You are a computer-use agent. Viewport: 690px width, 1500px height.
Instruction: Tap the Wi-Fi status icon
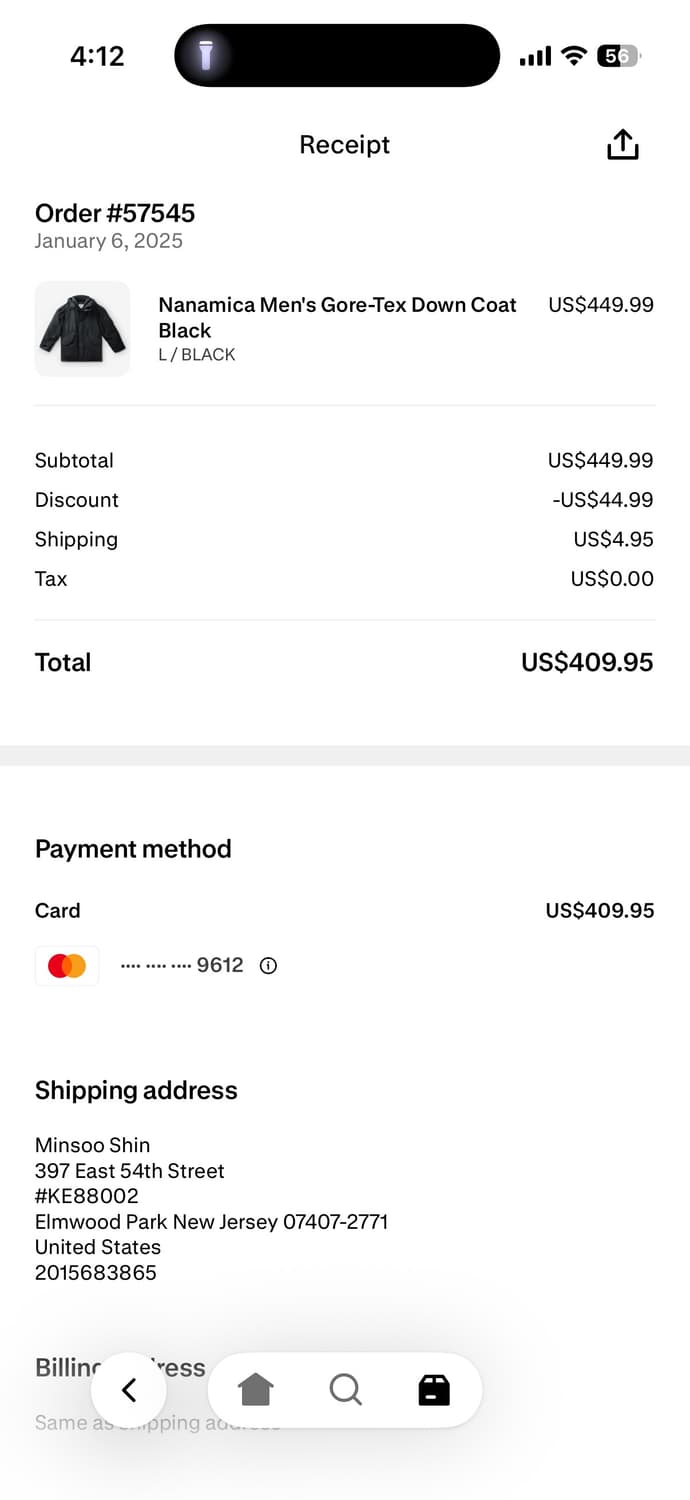click(x=573, y=56)
